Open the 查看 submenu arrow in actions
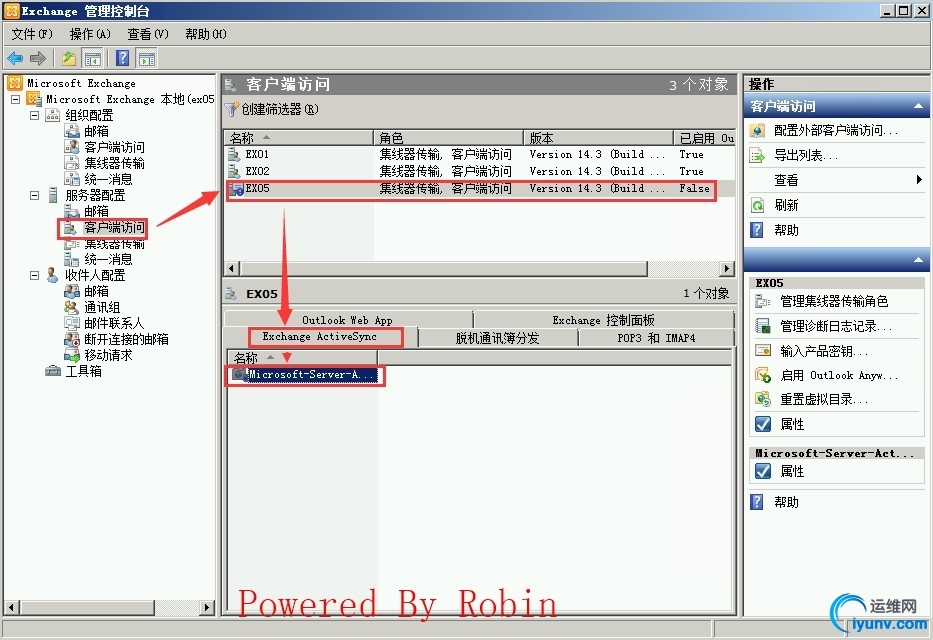 [919, 180]
